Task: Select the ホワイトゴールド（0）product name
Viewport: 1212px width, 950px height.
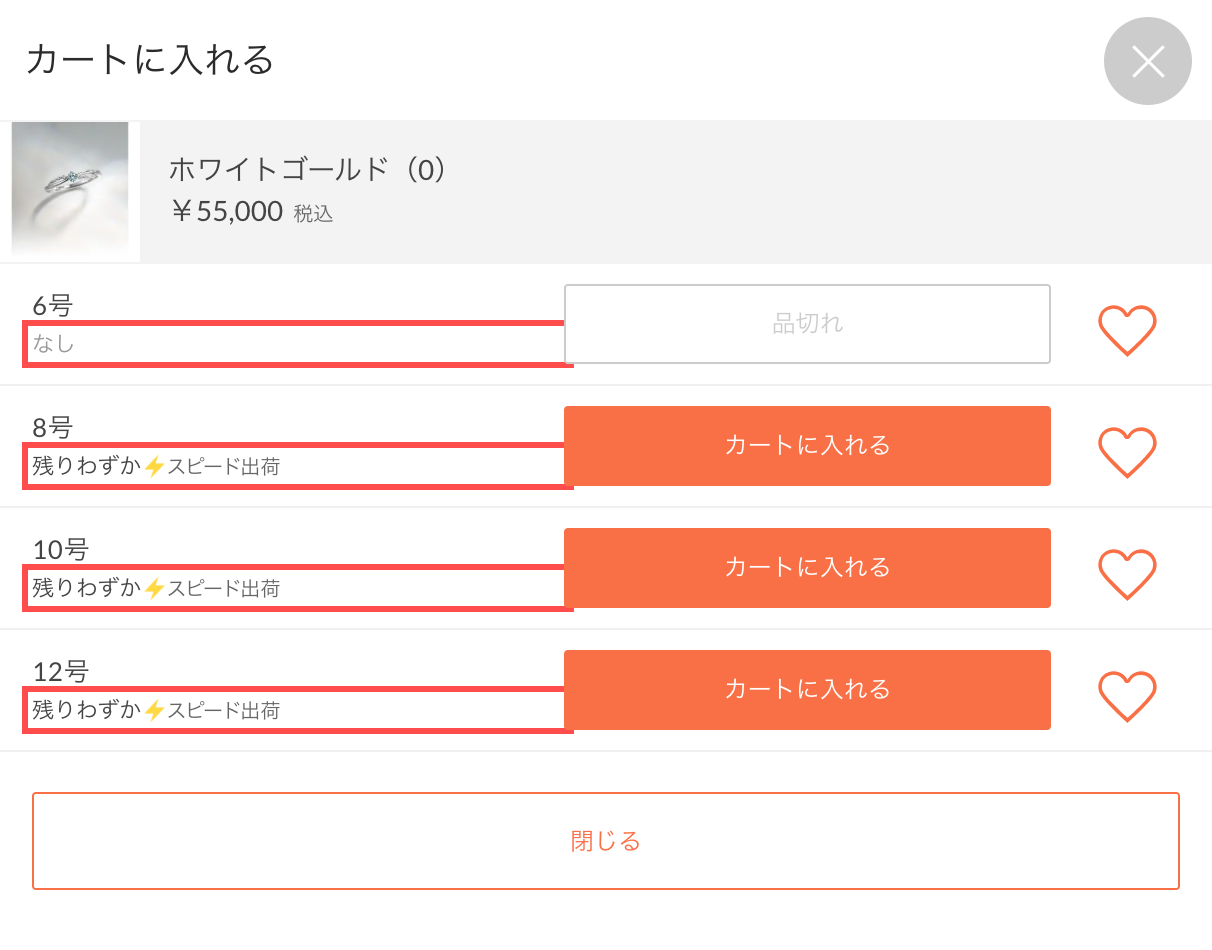Action: pyautogui.click(x=305, y=170)
